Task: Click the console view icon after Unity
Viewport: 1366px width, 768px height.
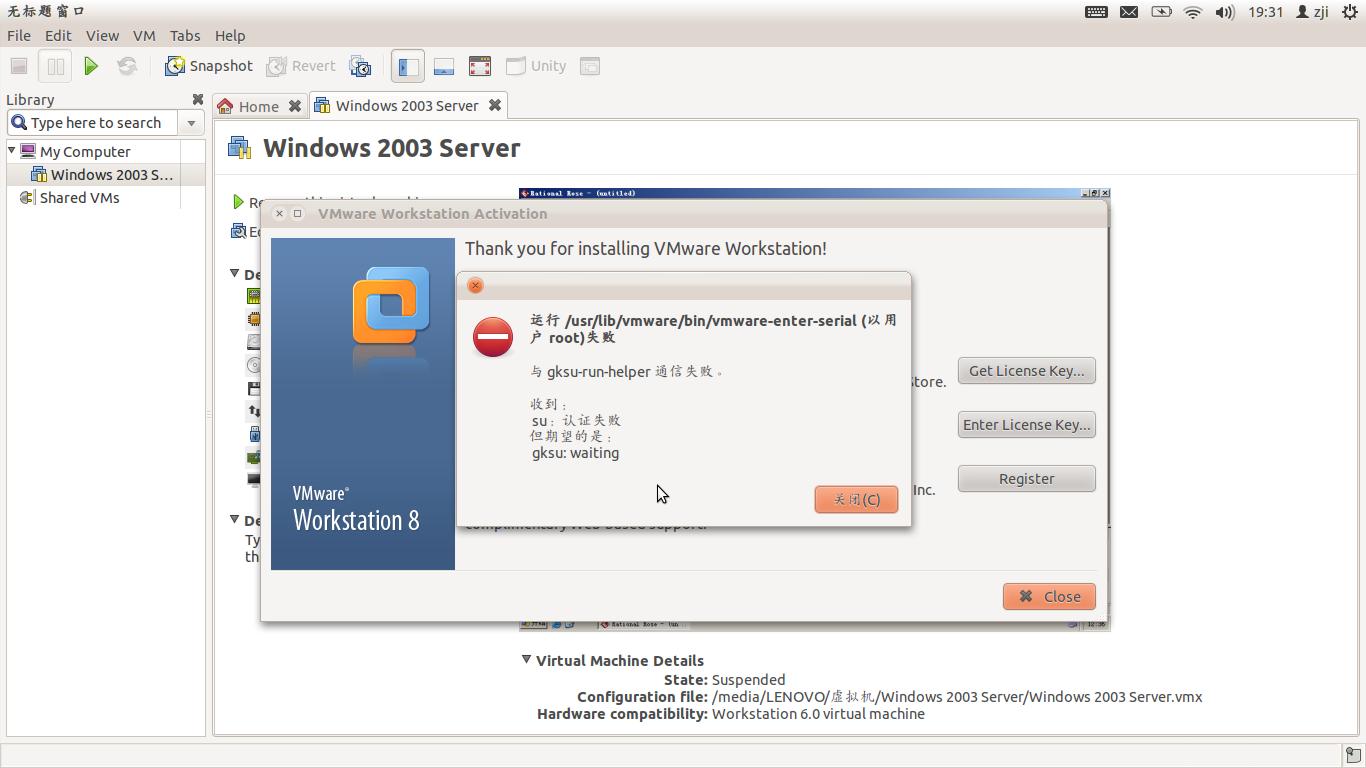Action: (x=590, y=66)
